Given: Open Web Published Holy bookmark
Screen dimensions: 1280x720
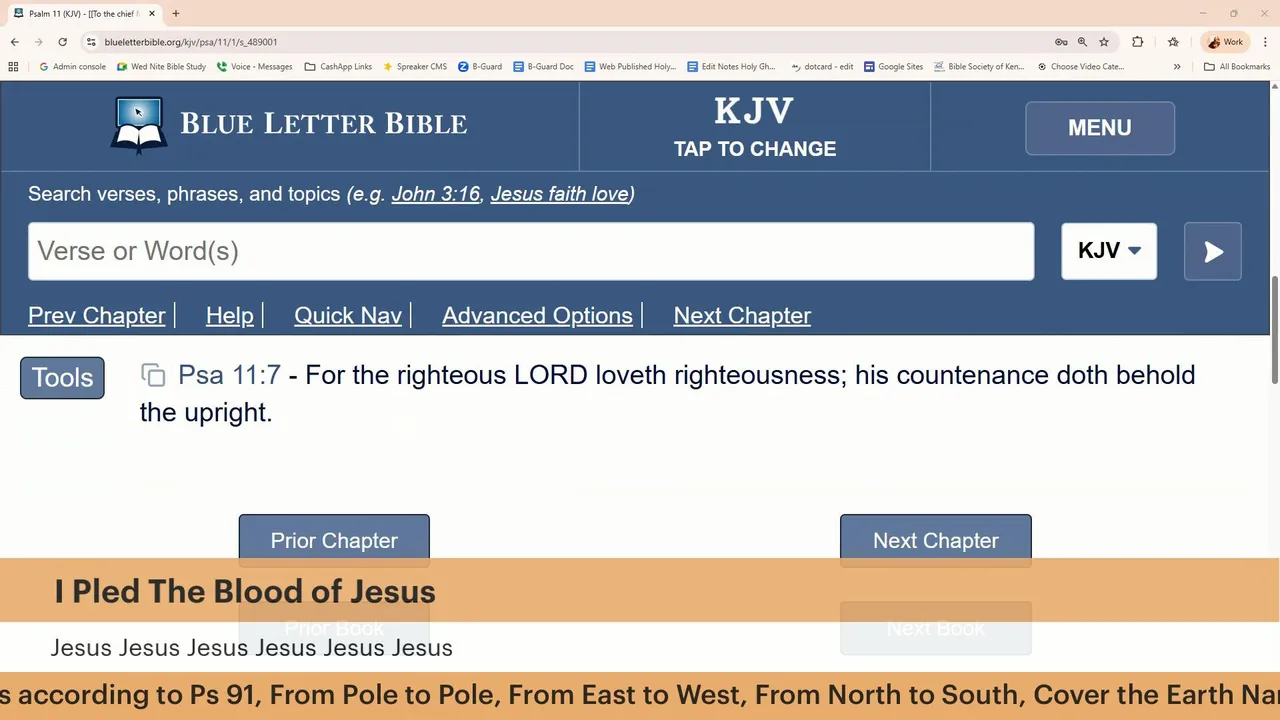Looking at the screenshot, I should pyautogui.click(x=630, y=67).
